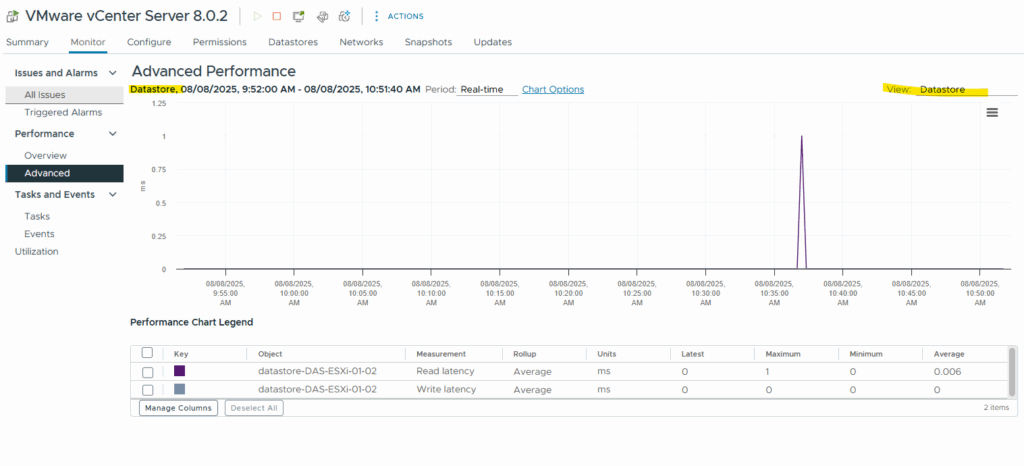Viewport: 1024px width, 466px height.
Task: Switch to the Summary tab
Action: (x=27, y=42)
